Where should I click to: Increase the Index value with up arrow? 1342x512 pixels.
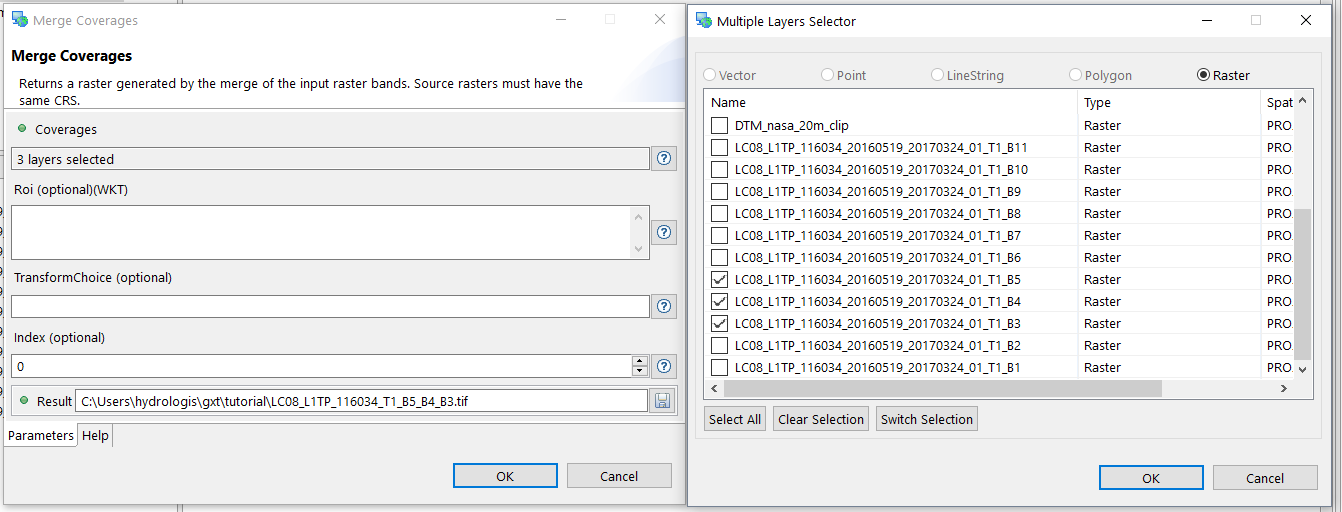click(x=640, y=361)
